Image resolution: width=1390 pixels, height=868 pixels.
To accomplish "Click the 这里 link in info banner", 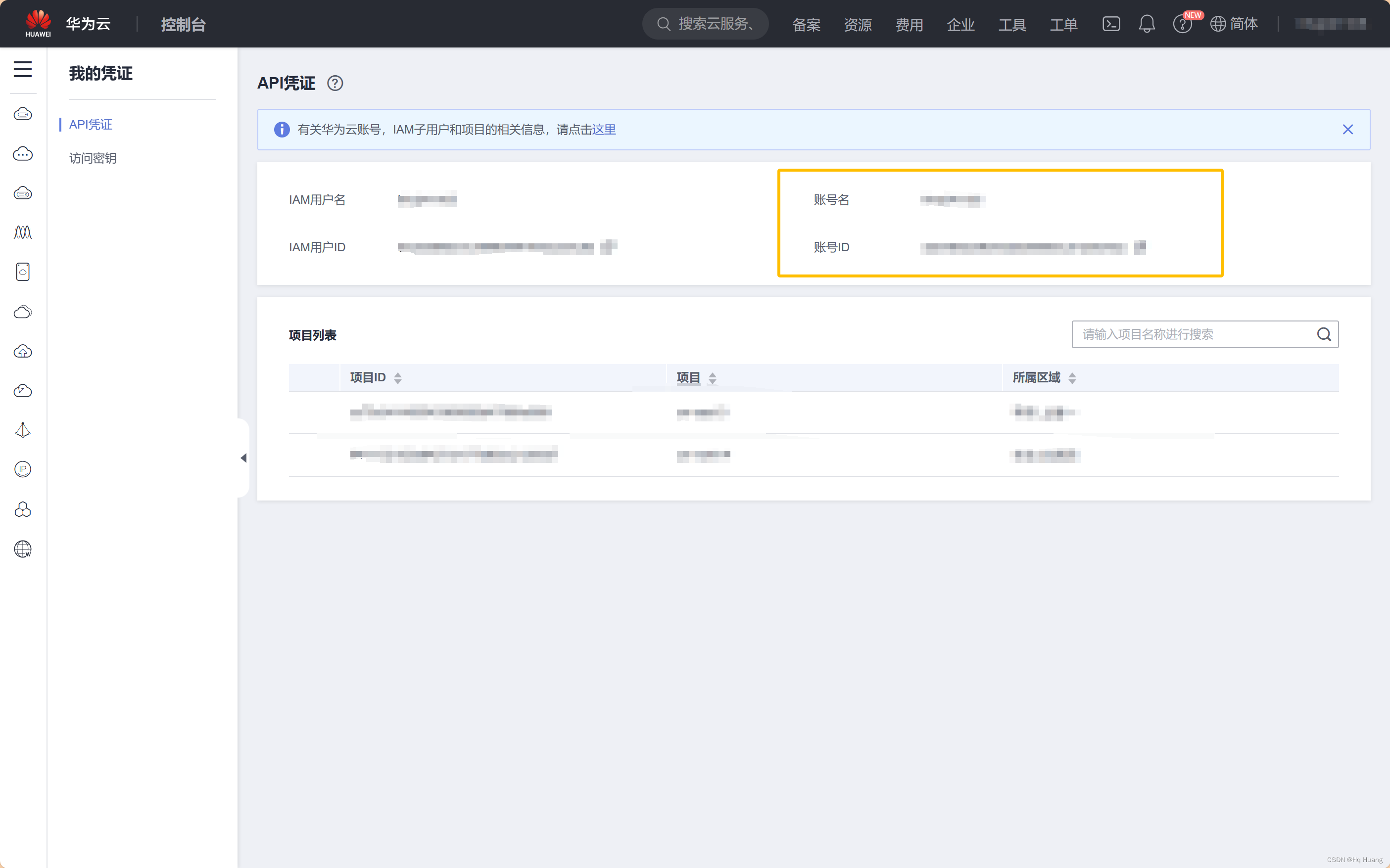I will (604, 130).
